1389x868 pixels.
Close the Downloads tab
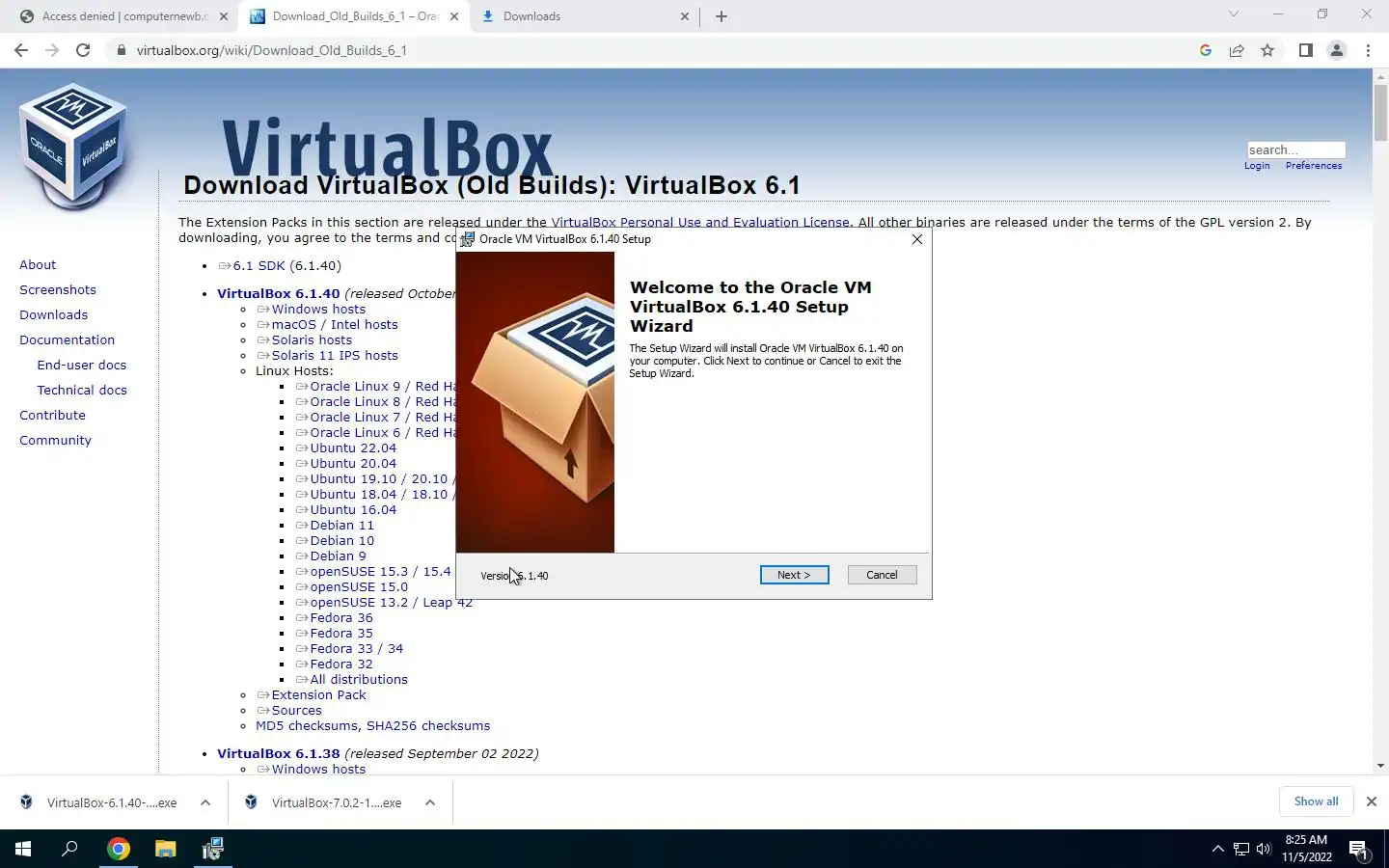pos(685,16)
